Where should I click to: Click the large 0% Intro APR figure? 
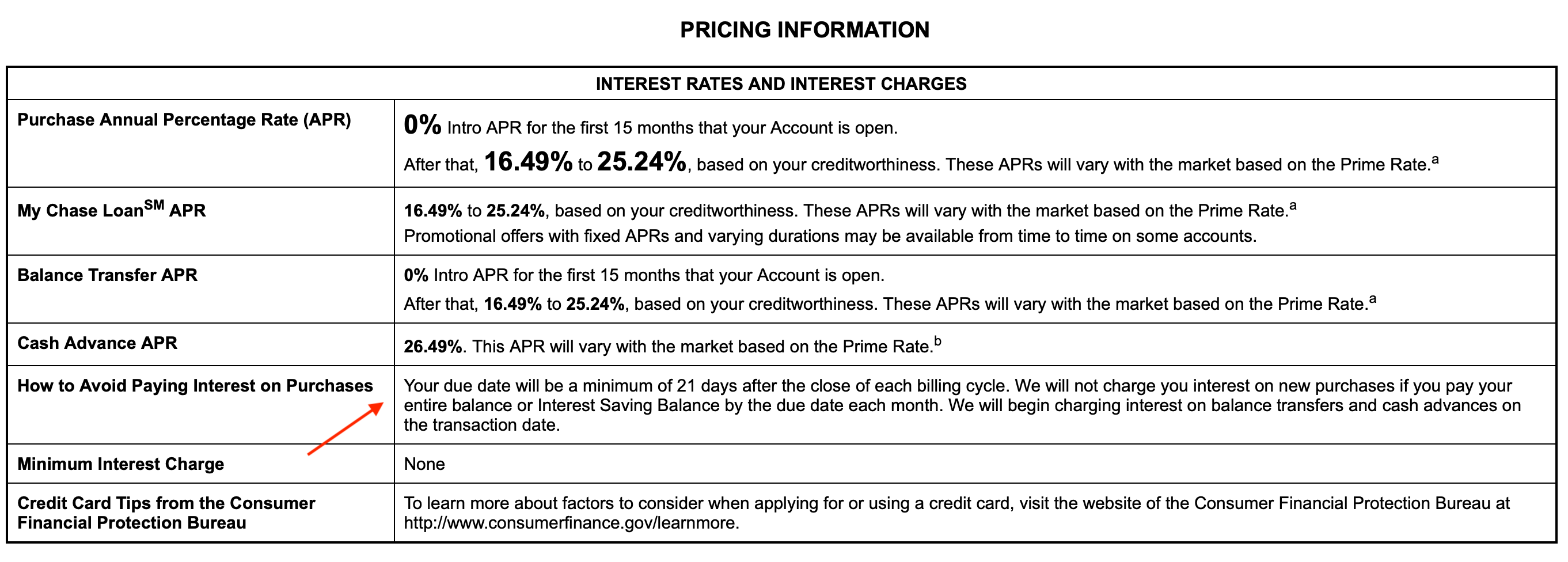(423, 126)
